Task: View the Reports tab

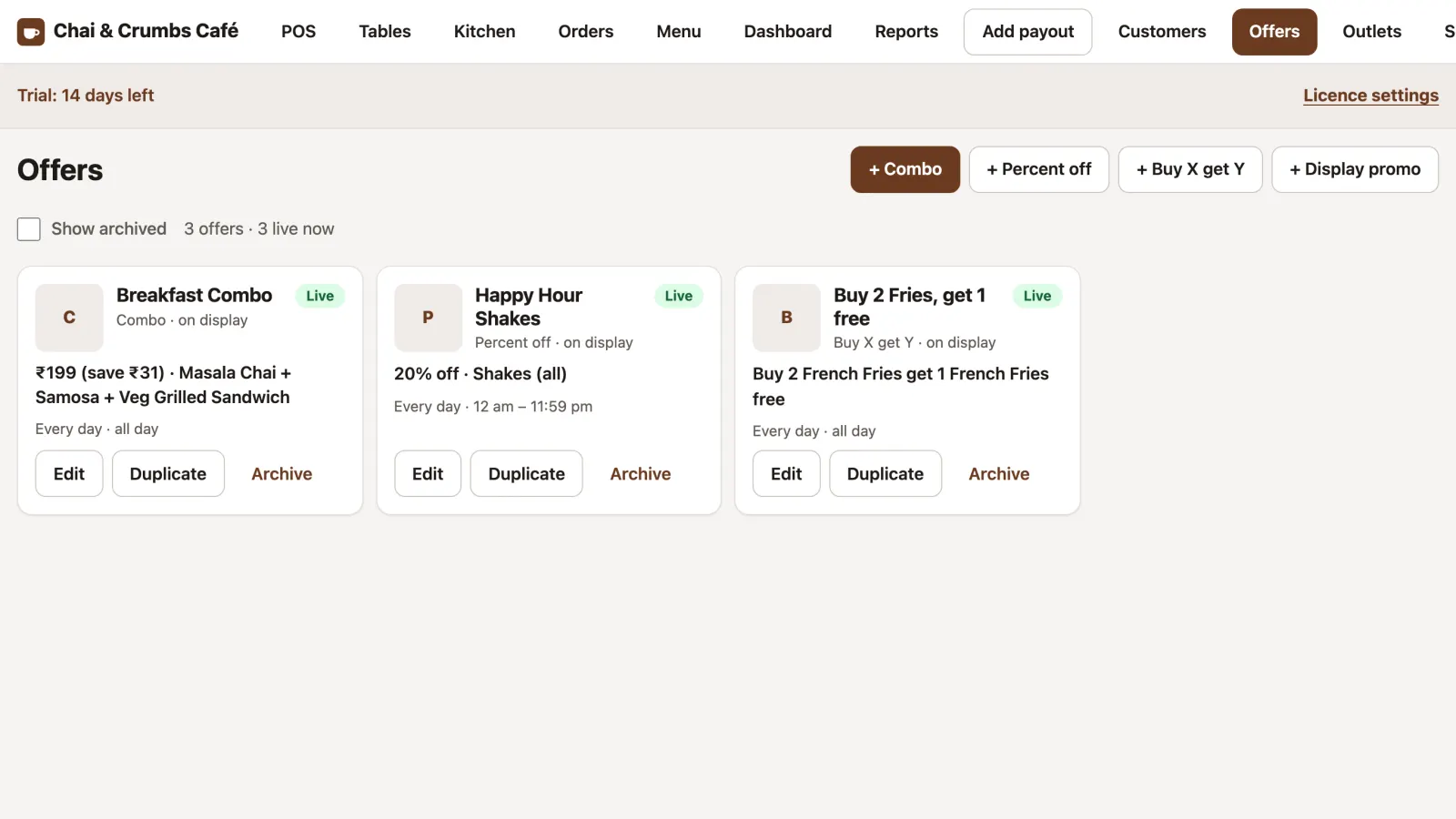Action: (906, 32)
